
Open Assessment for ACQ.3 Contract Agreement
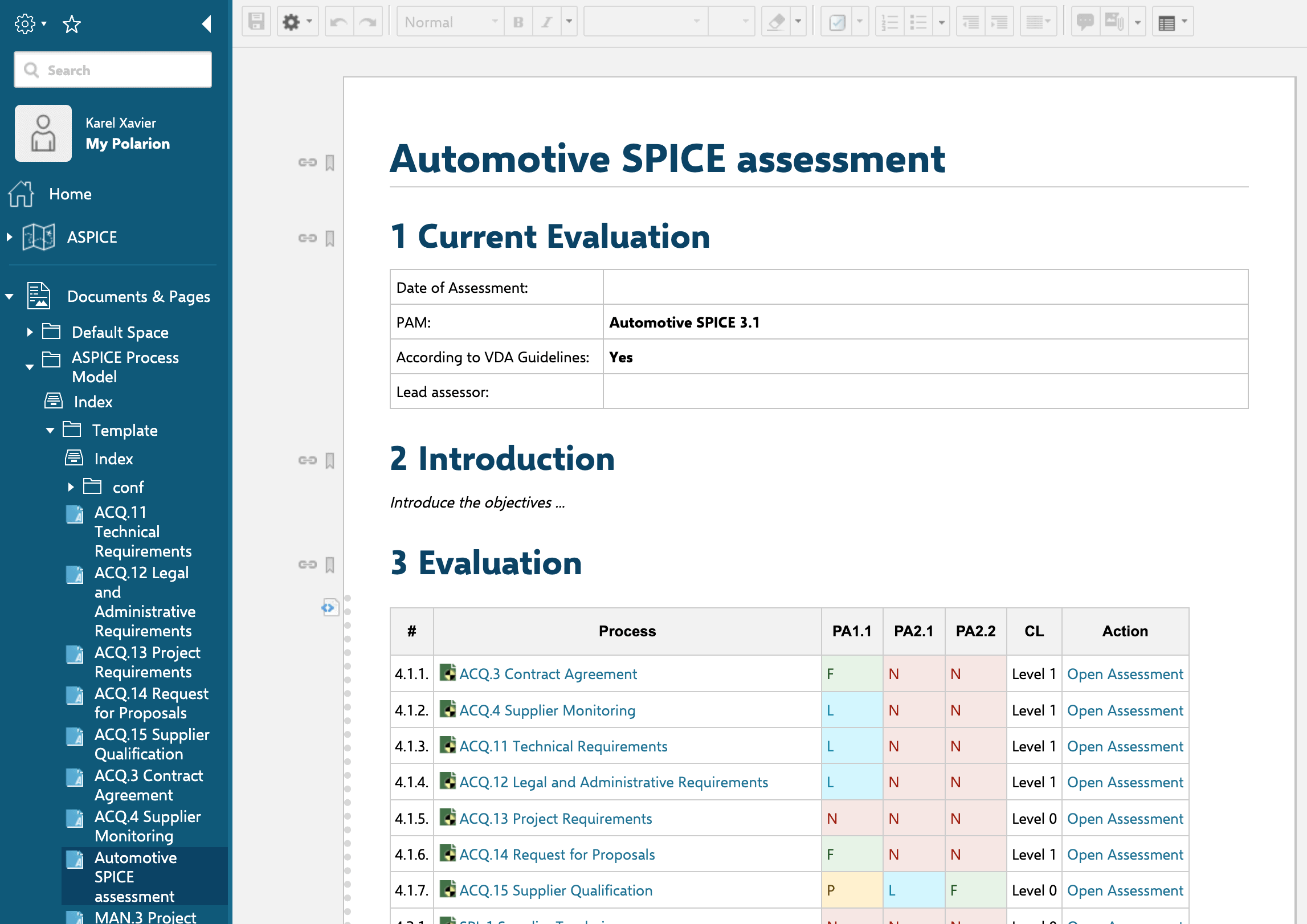coord(1125,674)
